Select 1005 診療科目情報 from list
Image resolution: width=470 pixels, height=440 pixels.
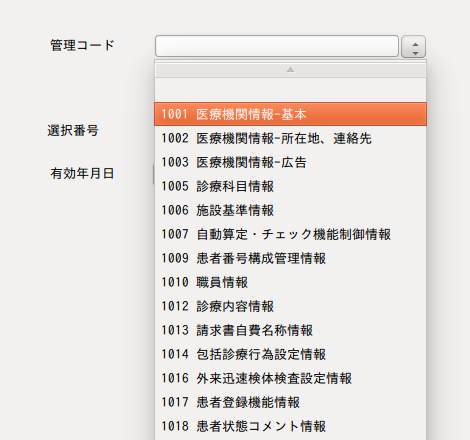[x=290, y=186]
